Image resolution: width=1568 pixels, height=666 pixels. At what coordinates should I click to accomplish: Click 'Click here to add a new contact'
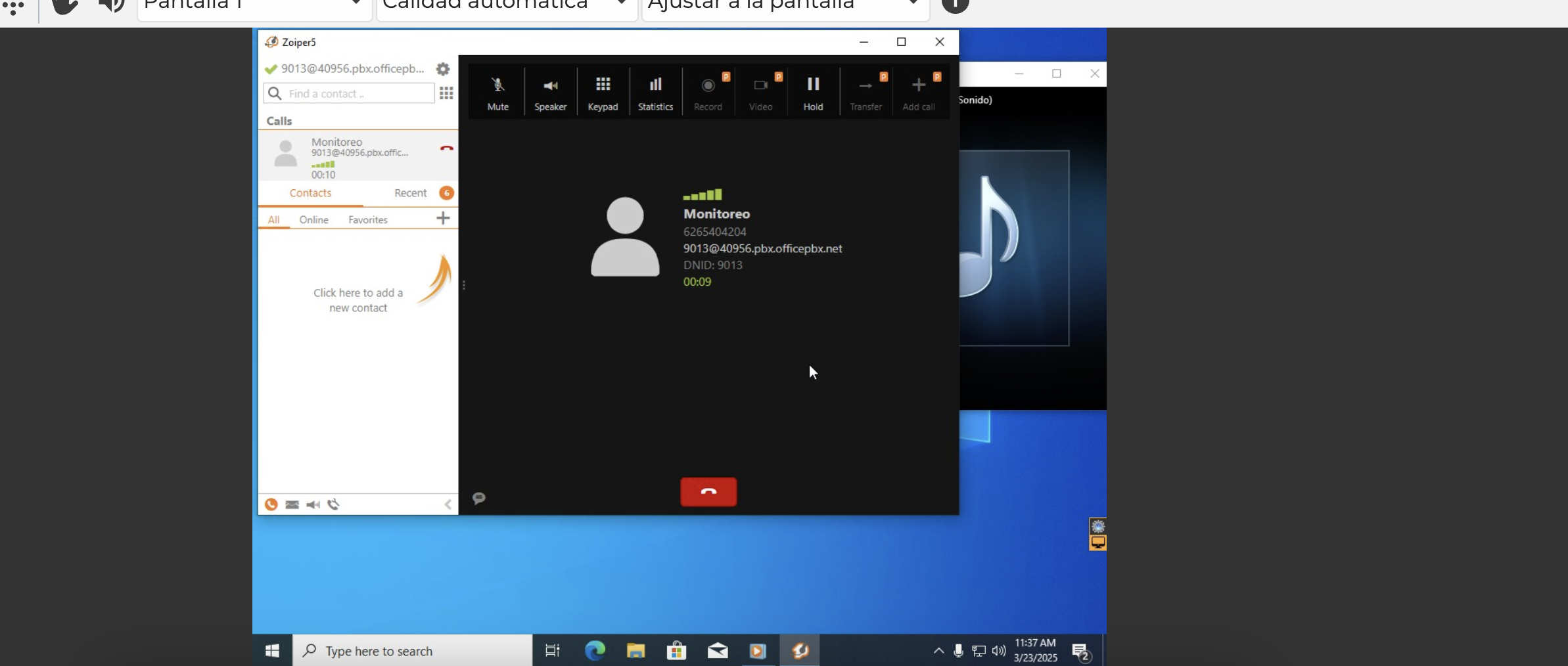click(358, 300)
